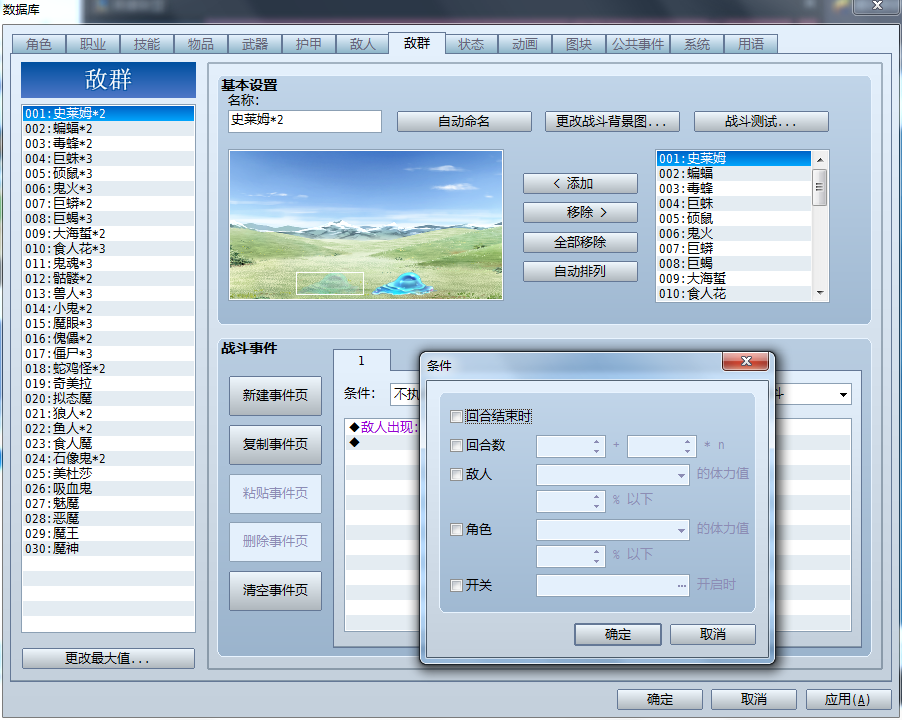902x720 pixels.
Task: Check the 回合结束时 checkbox
Action: coord(456,416)
